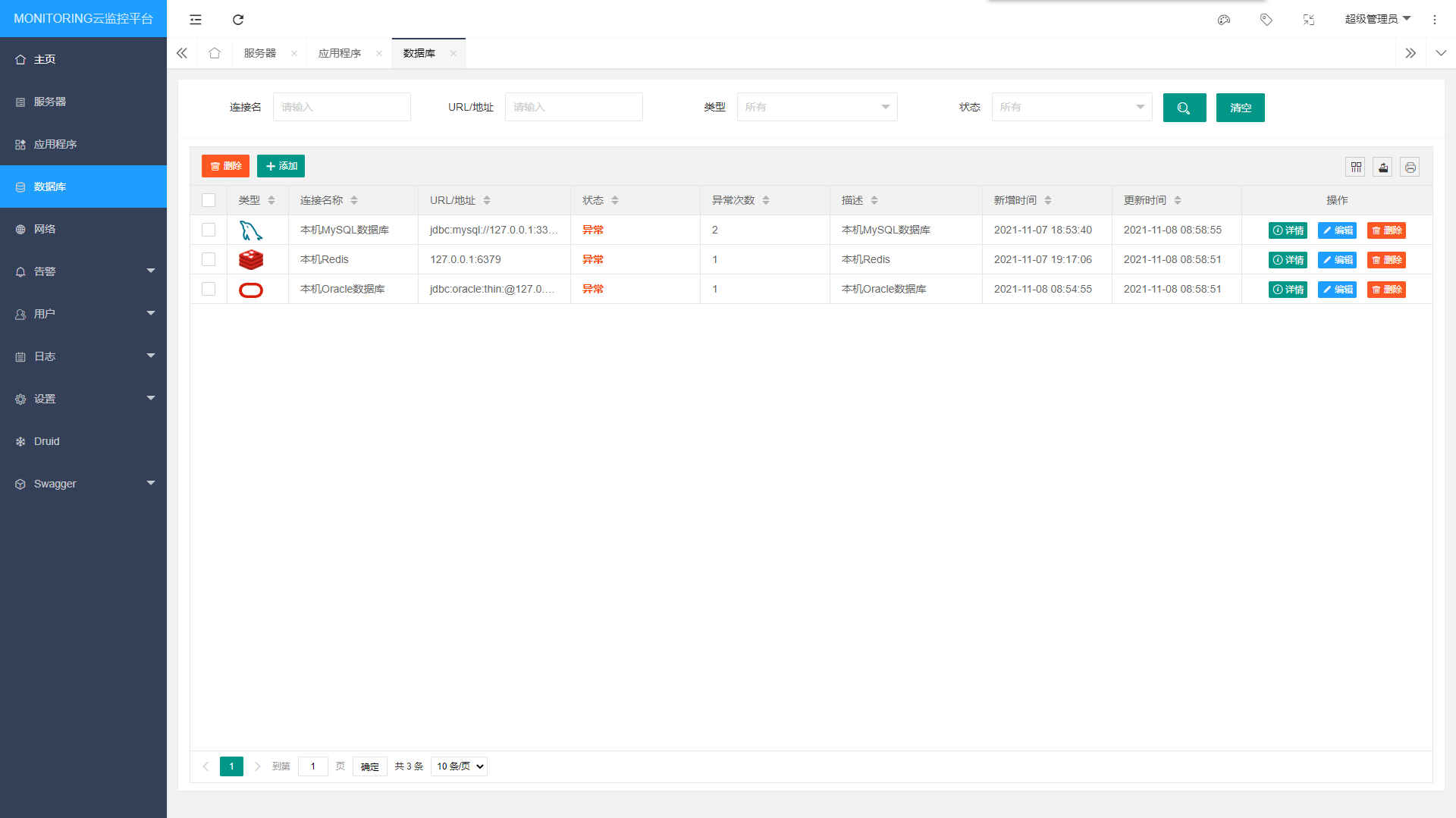
Task: Switch to the 应用程序 tab
Action: coord(340,53)
